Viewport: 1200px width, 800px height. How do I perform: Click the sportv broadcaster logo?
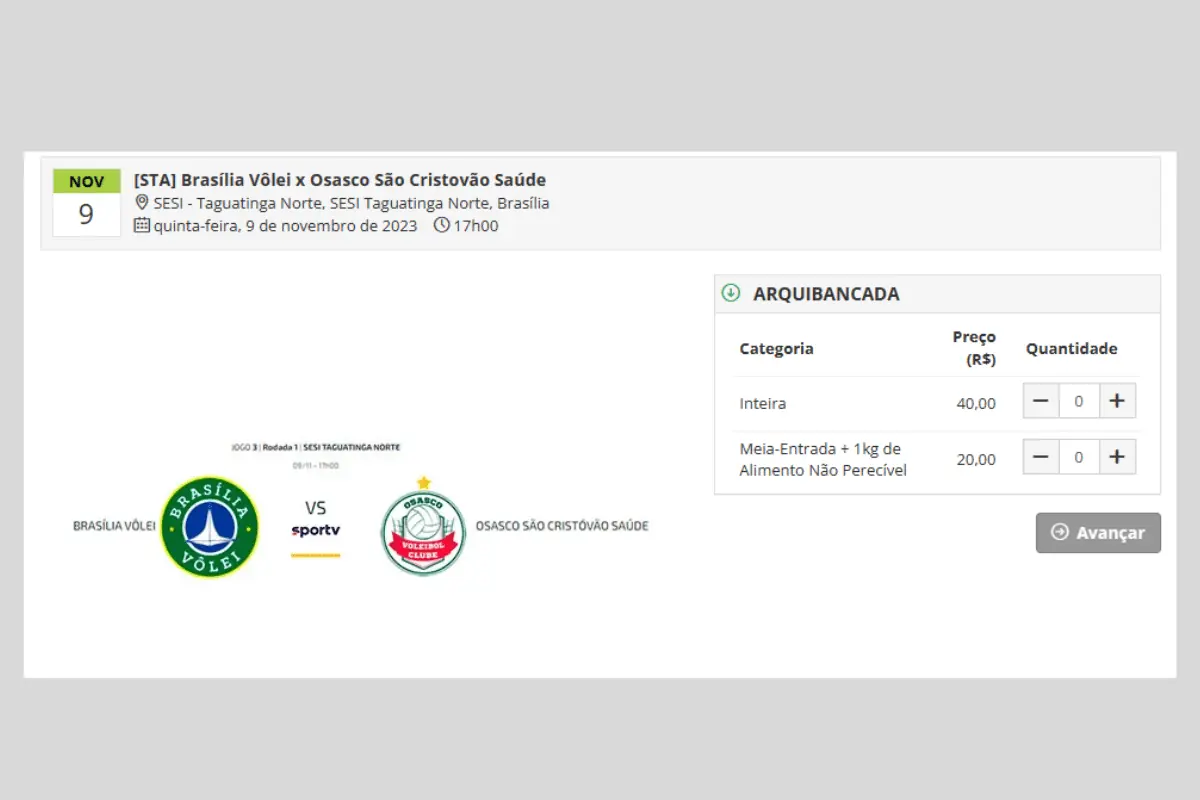pos(316,530)
